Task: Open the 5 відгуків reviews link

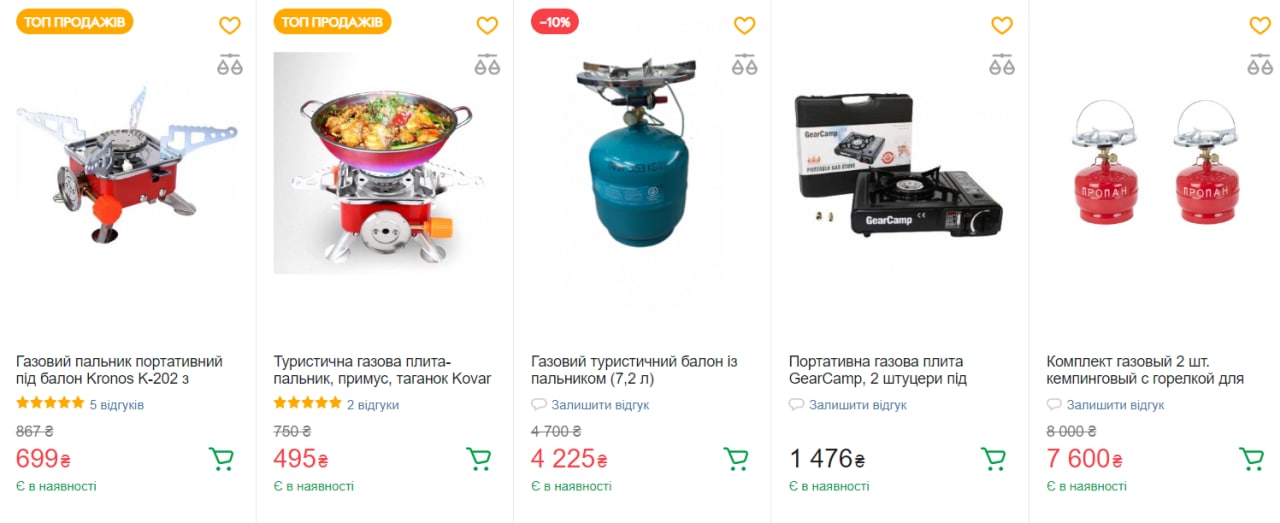Action: [116, 405]
